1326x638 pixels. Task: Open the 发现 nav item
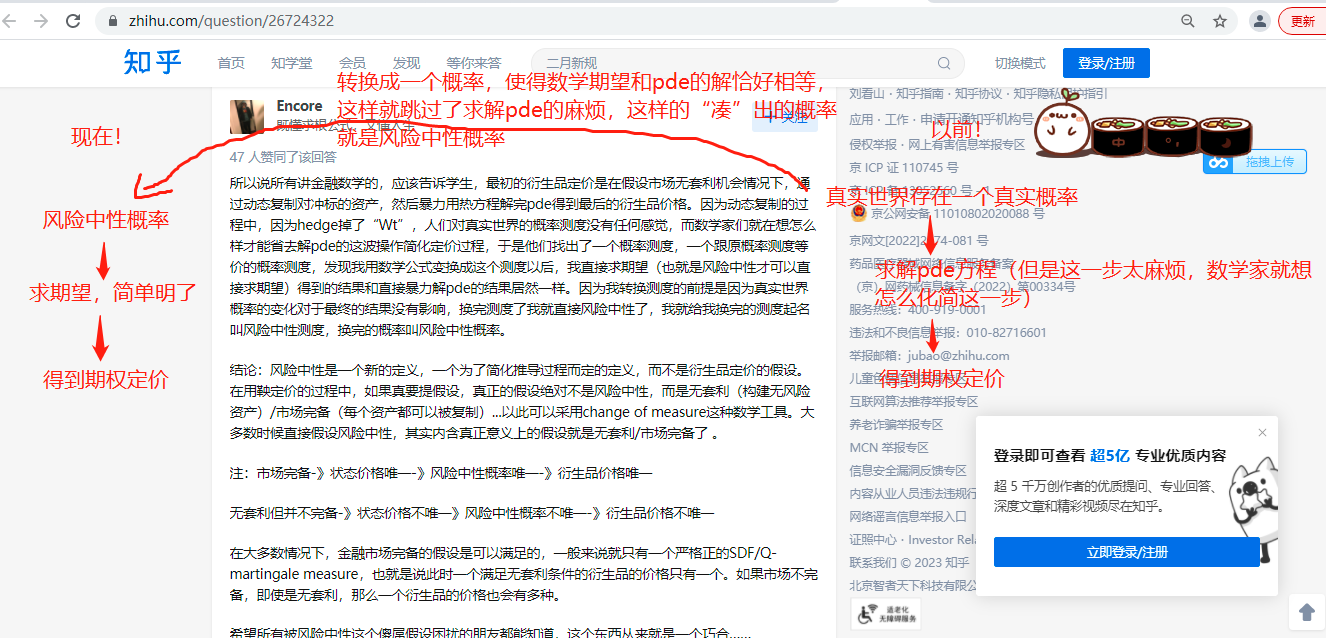[406, 63]
